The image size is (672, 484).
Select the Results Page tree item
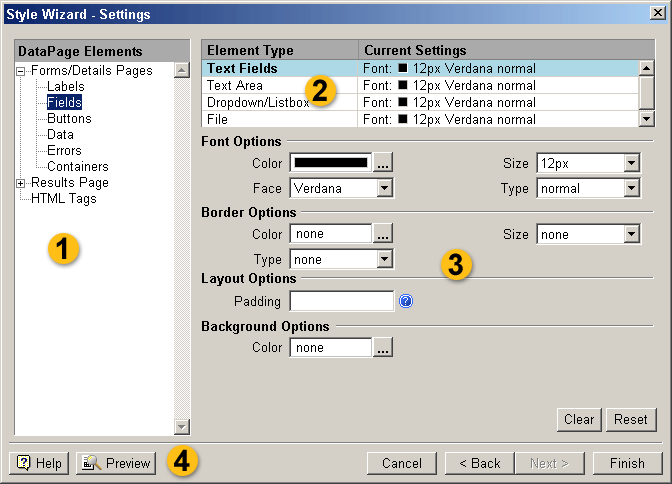pos(70,183)
